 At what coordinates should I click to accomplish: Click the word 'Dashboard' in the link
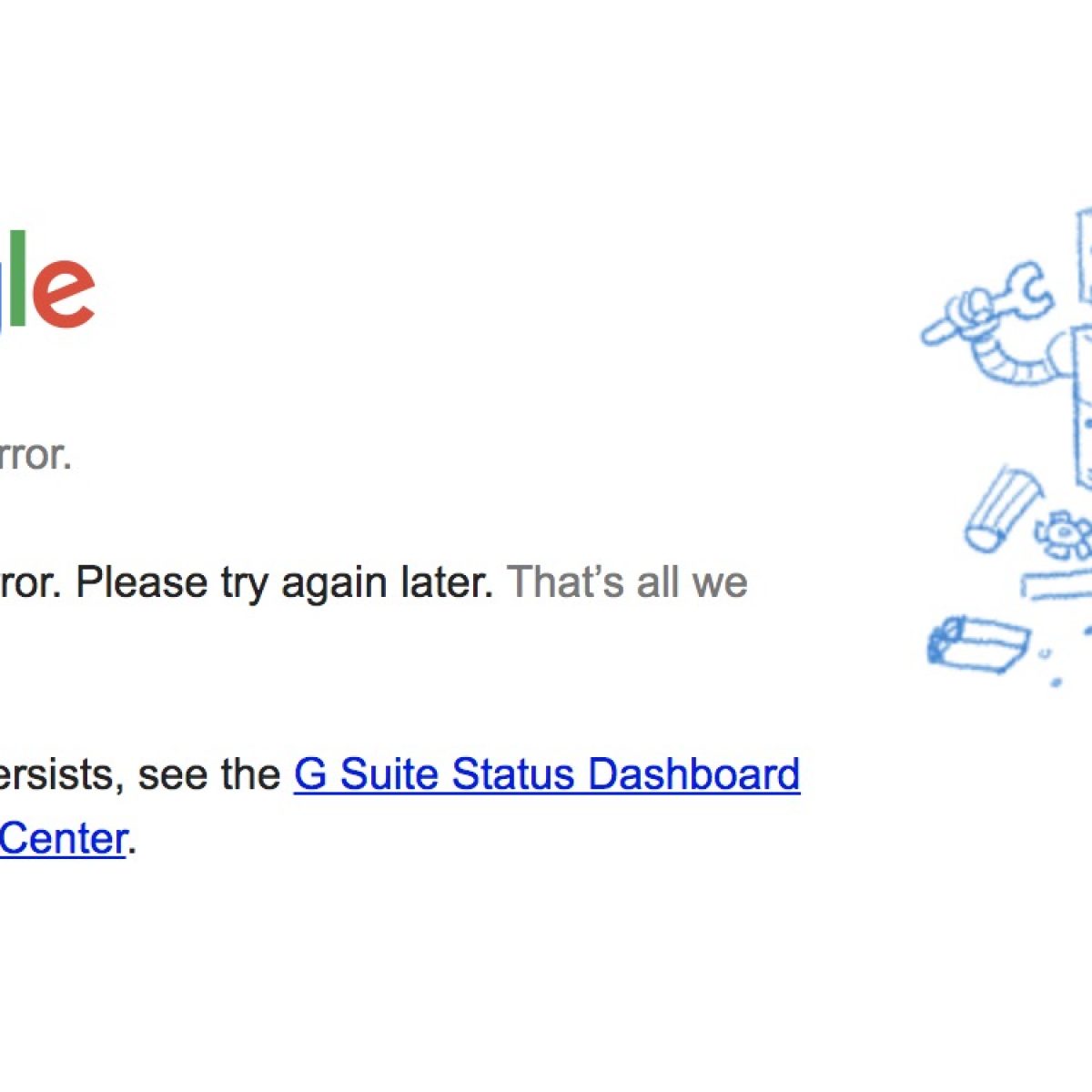[693, 774]
